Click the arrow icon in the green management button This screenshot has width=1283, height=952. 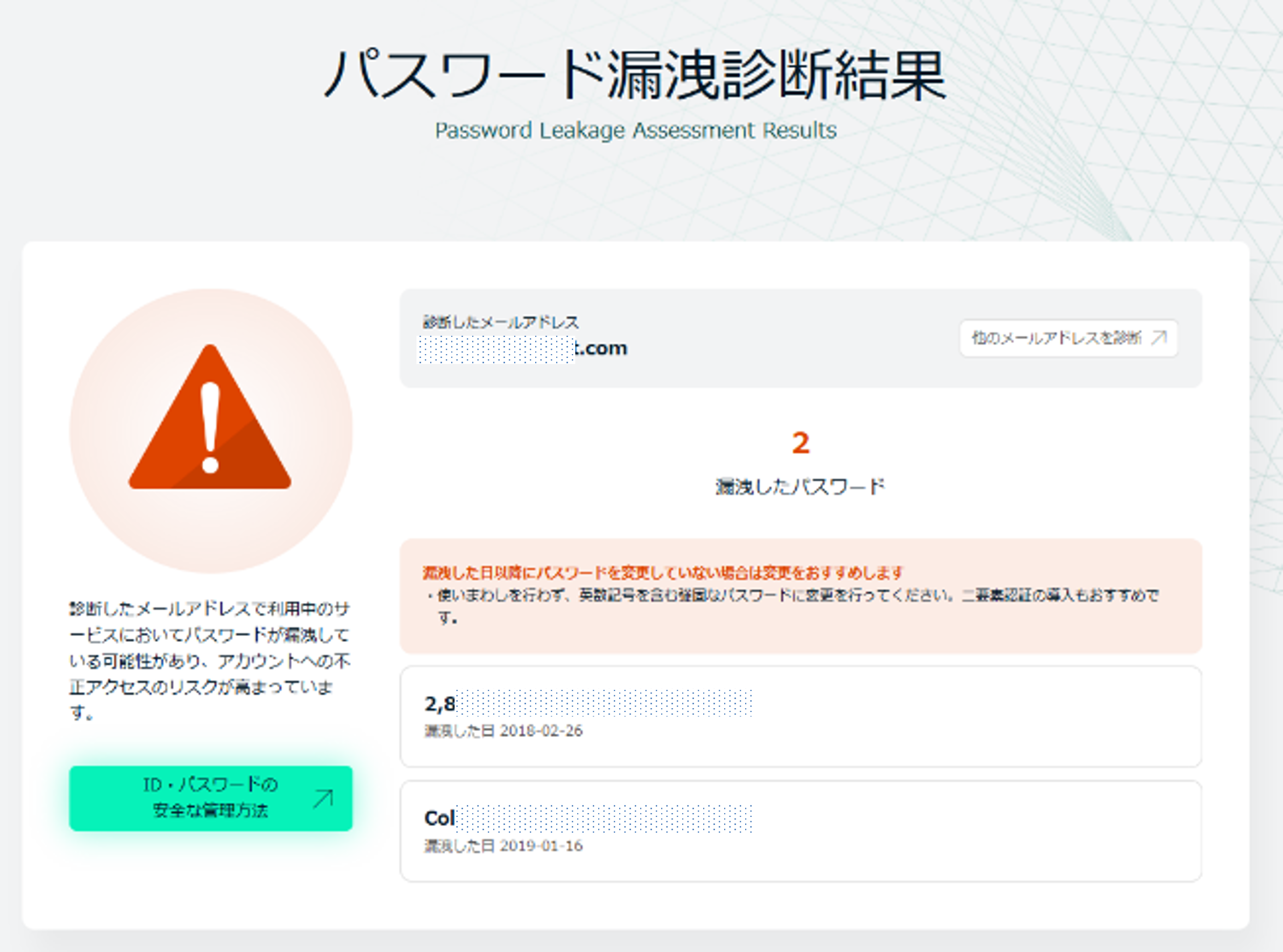[x=323, y=799]
